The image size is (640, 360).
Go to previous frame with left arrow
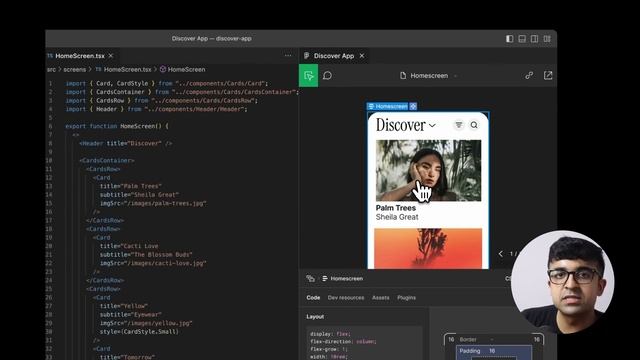click(500, 253)
